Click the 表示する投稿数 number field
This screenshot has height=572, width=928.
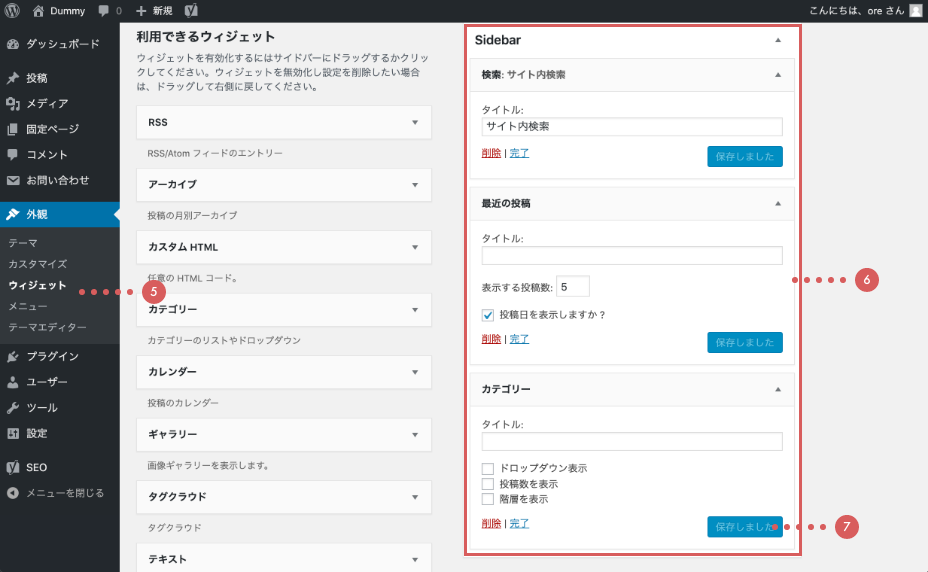point(572,287)
